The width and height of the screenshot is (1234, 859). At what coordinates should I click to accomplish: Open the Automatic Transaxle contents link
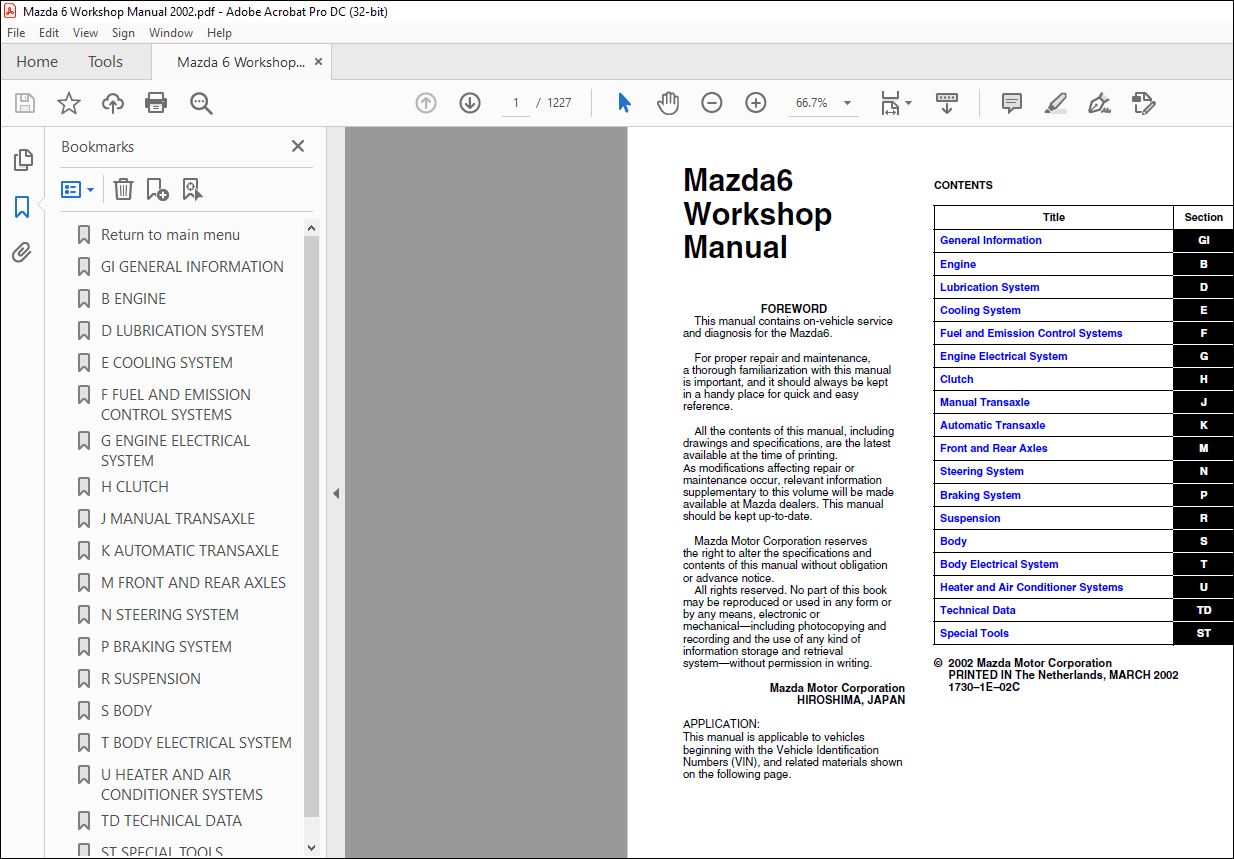[992, 425]
